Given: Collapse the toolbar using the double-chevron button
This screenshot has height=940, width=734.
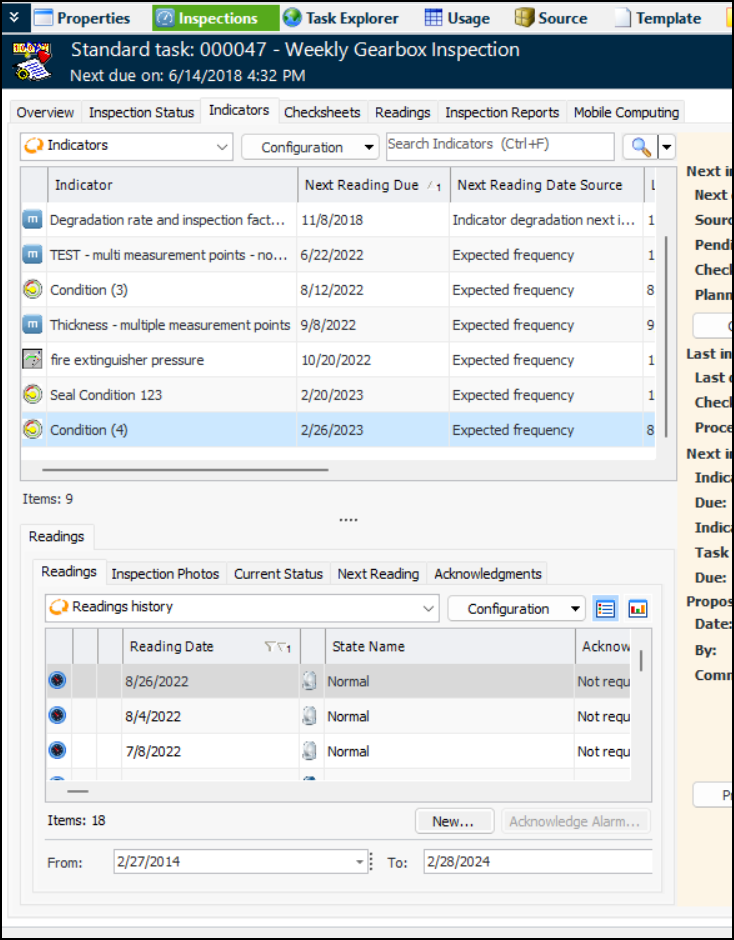Looking at the screenshot, I should coord(13,17).
